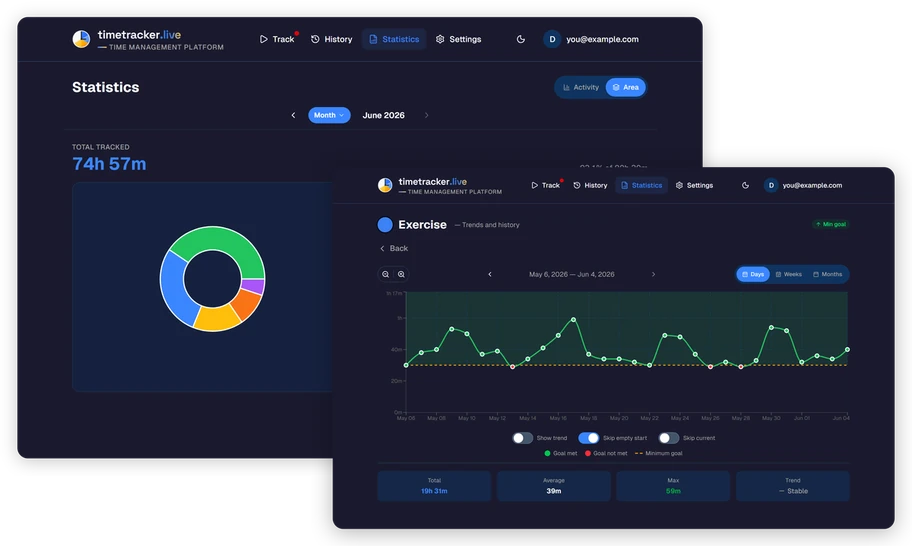Click the Settings gear icon in the front window
This screenshot has height=546, width=912.
coord(679,185)
